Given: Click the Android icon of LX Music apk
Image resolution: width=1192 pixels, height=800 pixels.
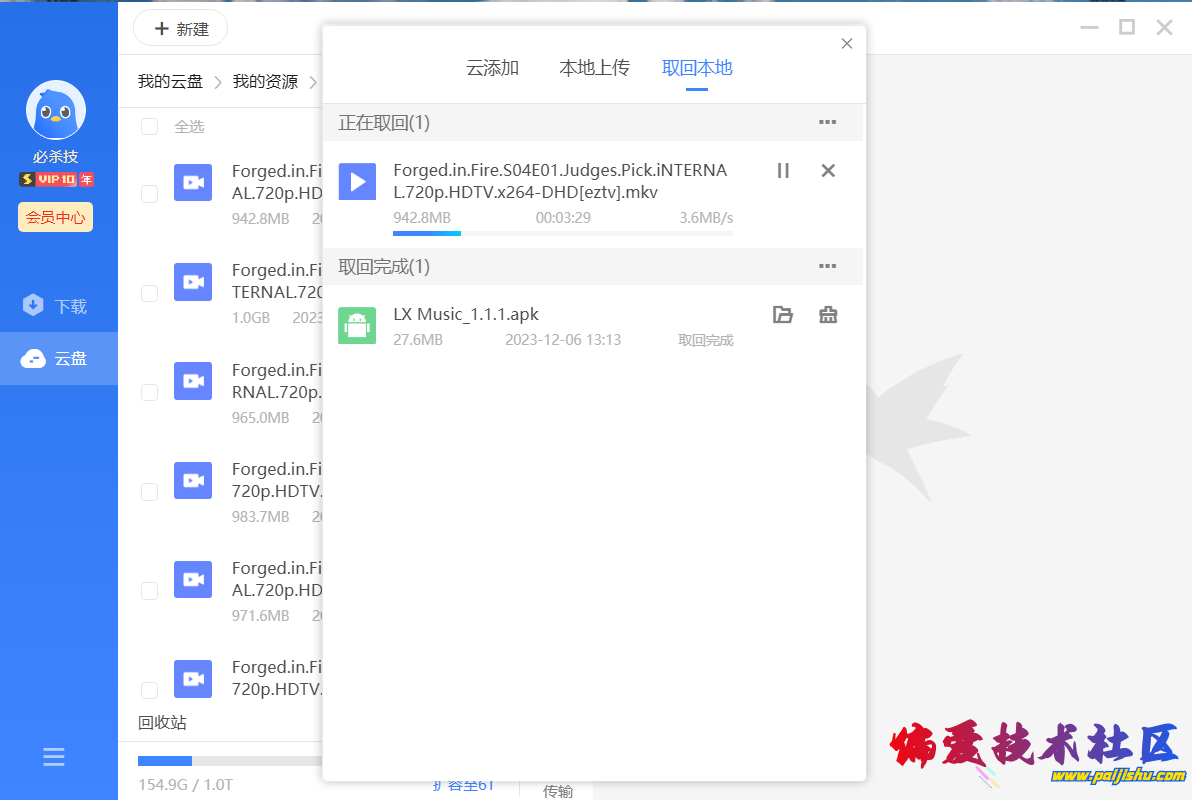Looking at the screenshot, I should (x=357, y=326).
